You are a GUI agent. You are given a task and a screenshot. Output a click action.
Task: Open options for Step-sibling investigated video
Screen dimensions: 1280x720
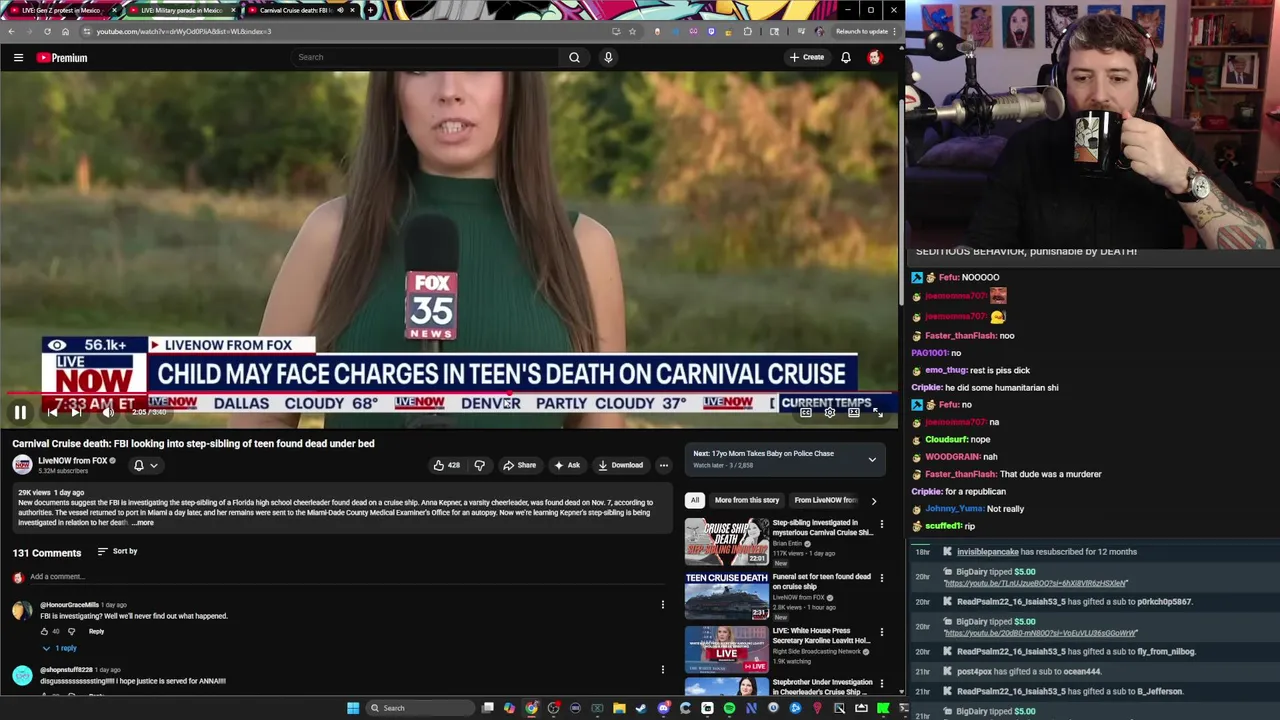(881, 524)
